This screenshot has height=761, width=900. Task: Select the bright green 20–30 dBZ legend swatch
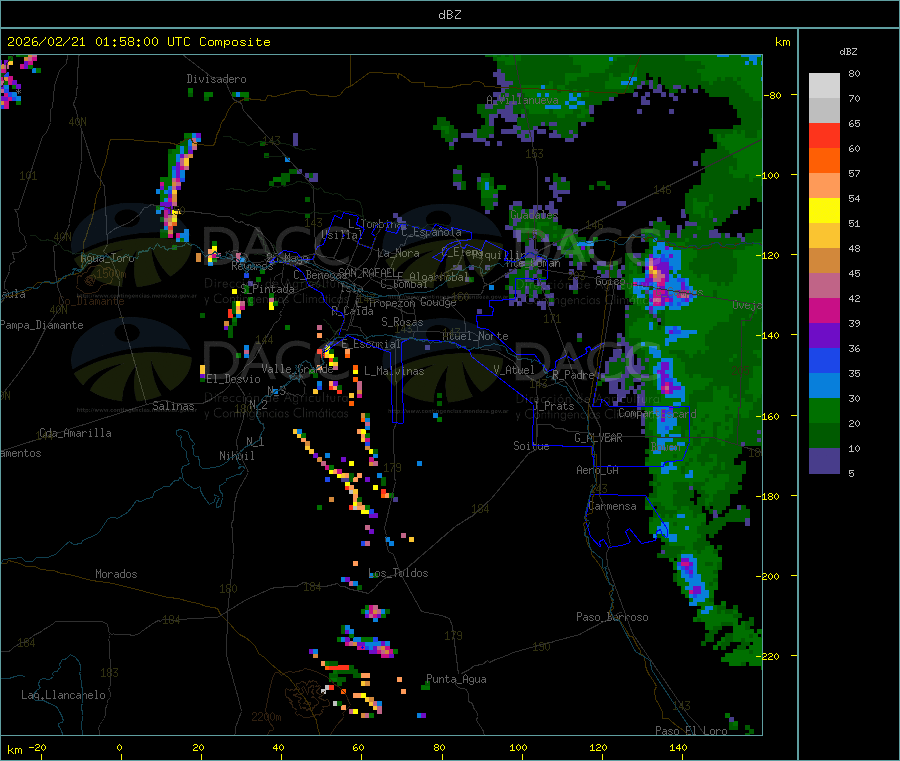[x=824, y=410]
